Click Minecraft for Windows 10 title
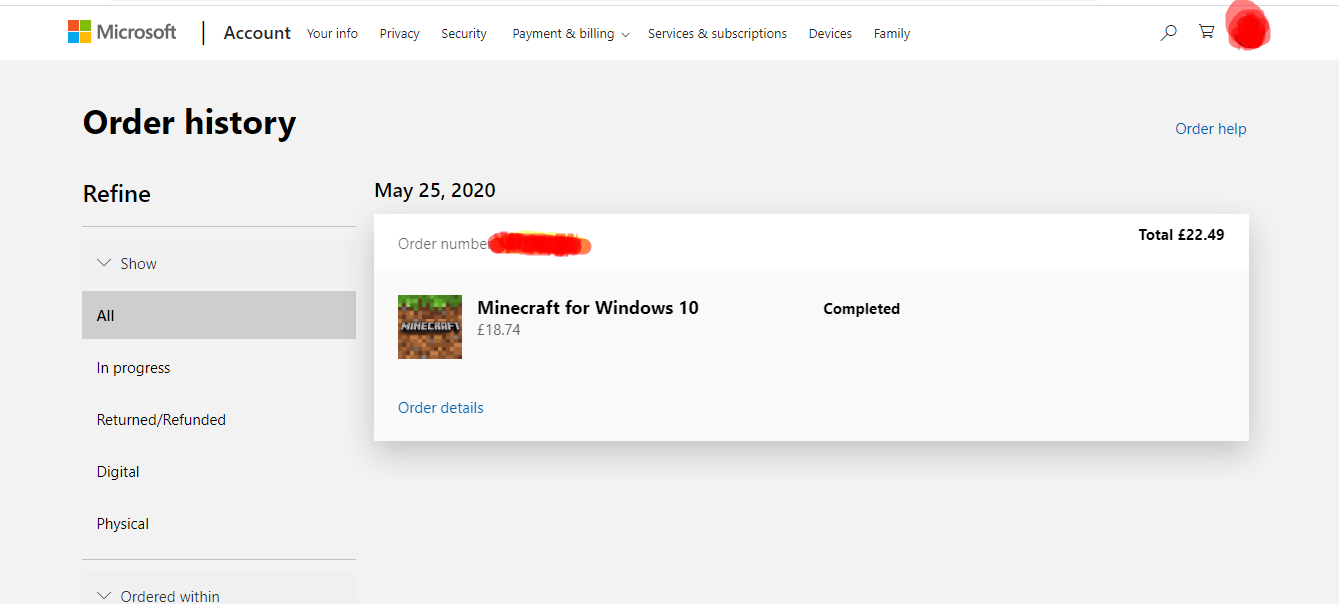Screen dimensions: 1339x604 click(x=588, y=308)
